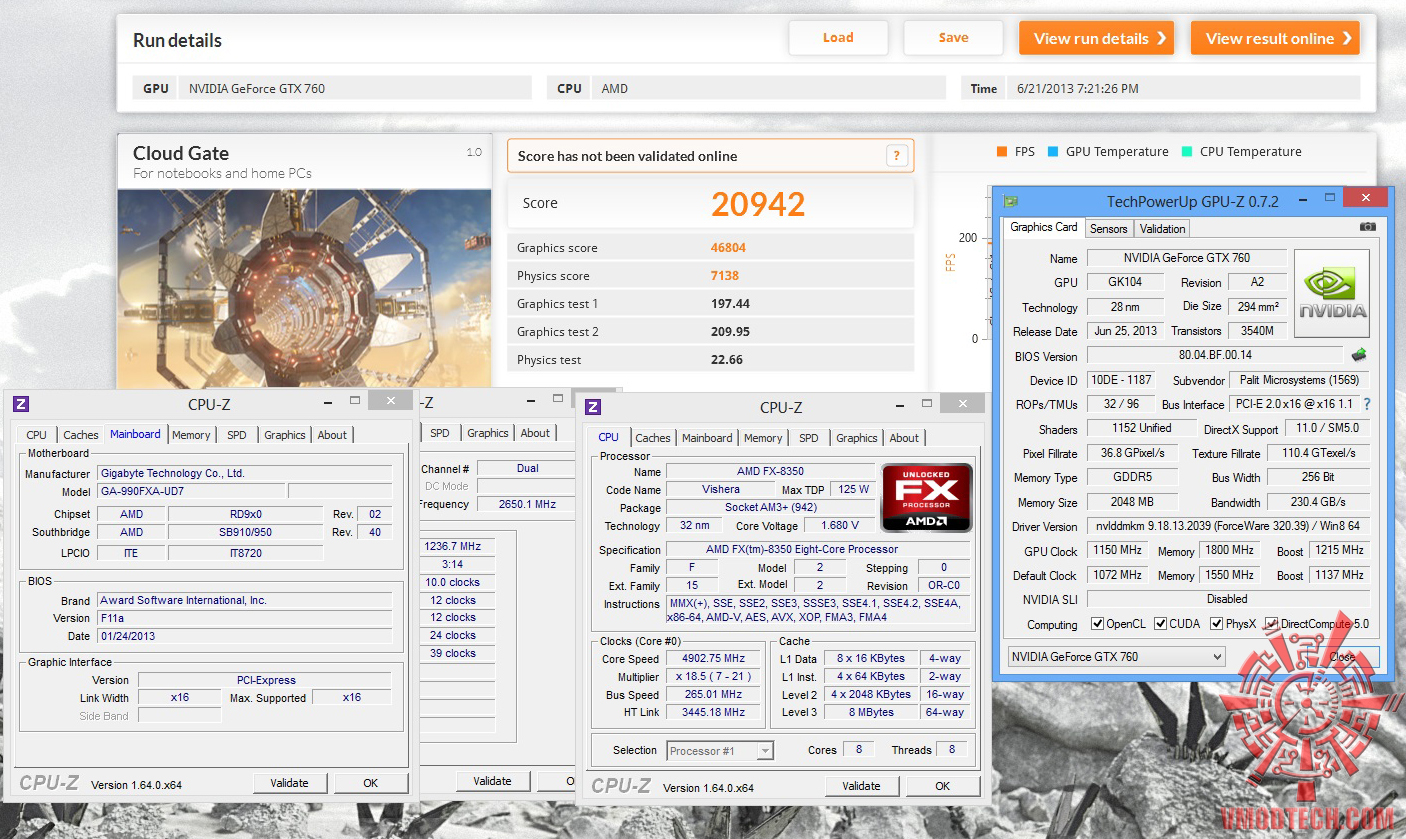Image resolution: width=1406 pixels, height=839 pixels.
Task: Click the Bus Interface question mark in GPU-Z
Action: point(1367,404)
